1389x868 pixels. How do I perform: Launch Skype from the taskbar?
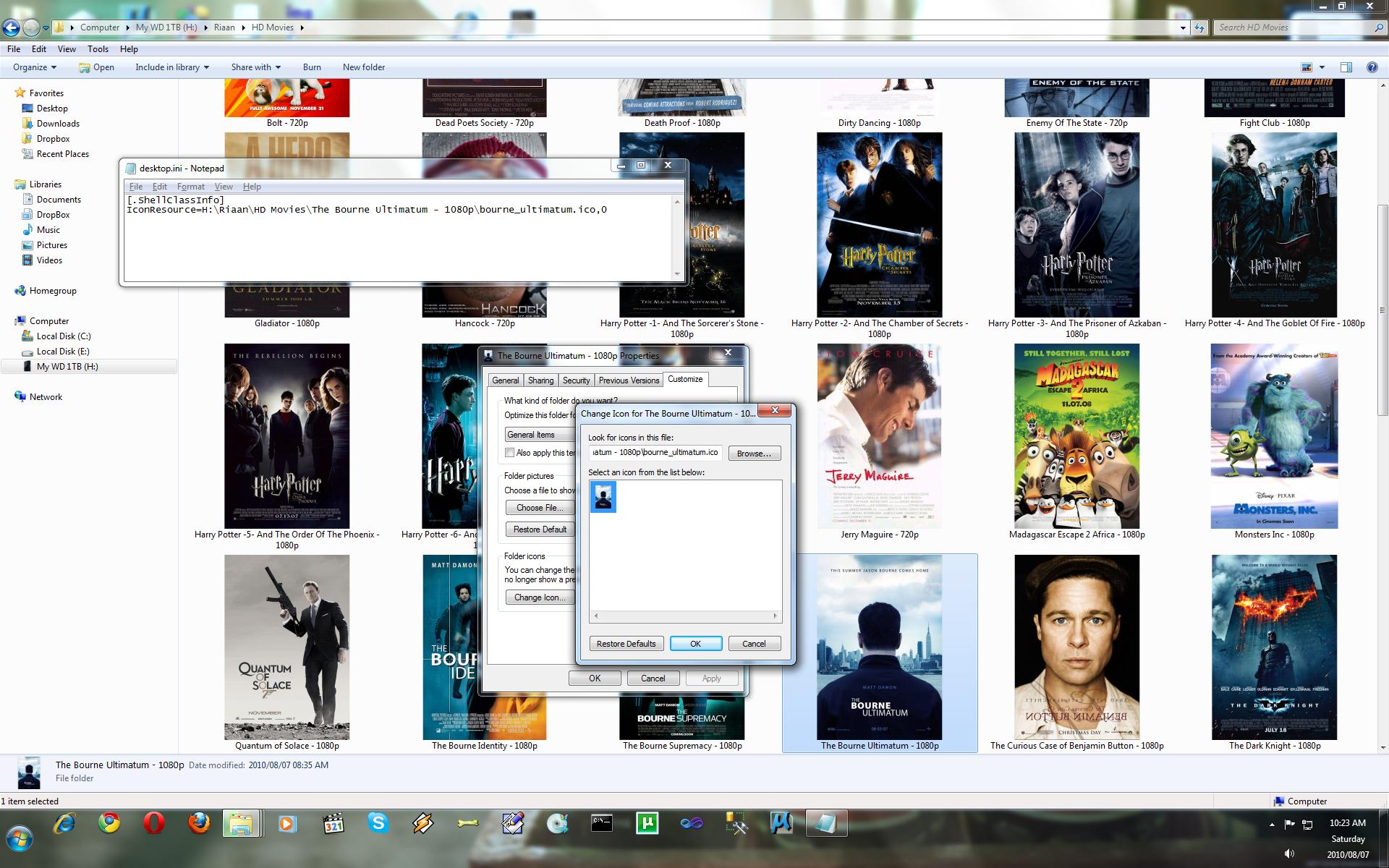[377, 823]
